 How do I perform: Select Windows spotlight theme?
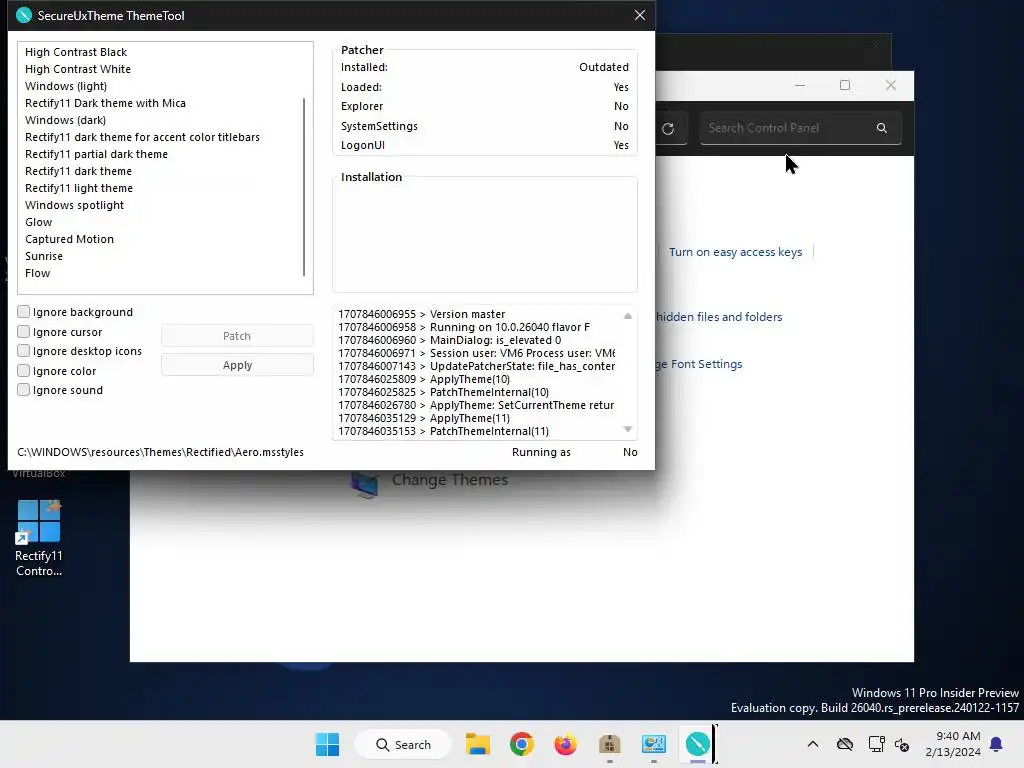click(74, 204)
